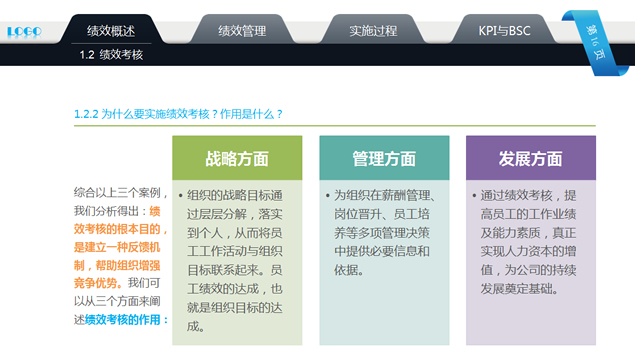The image size is (635, 360).
Task: Open the 绩效概述 tab
Action: tap(111, 31)
